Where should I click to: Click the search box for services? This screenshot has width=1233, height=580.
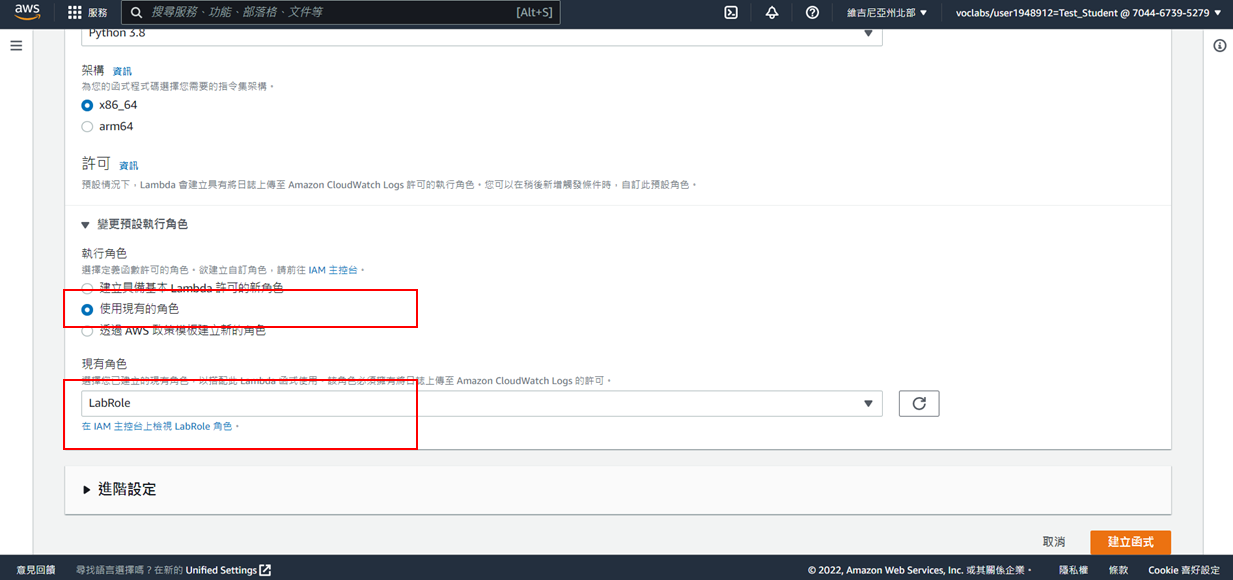(341, 13)
